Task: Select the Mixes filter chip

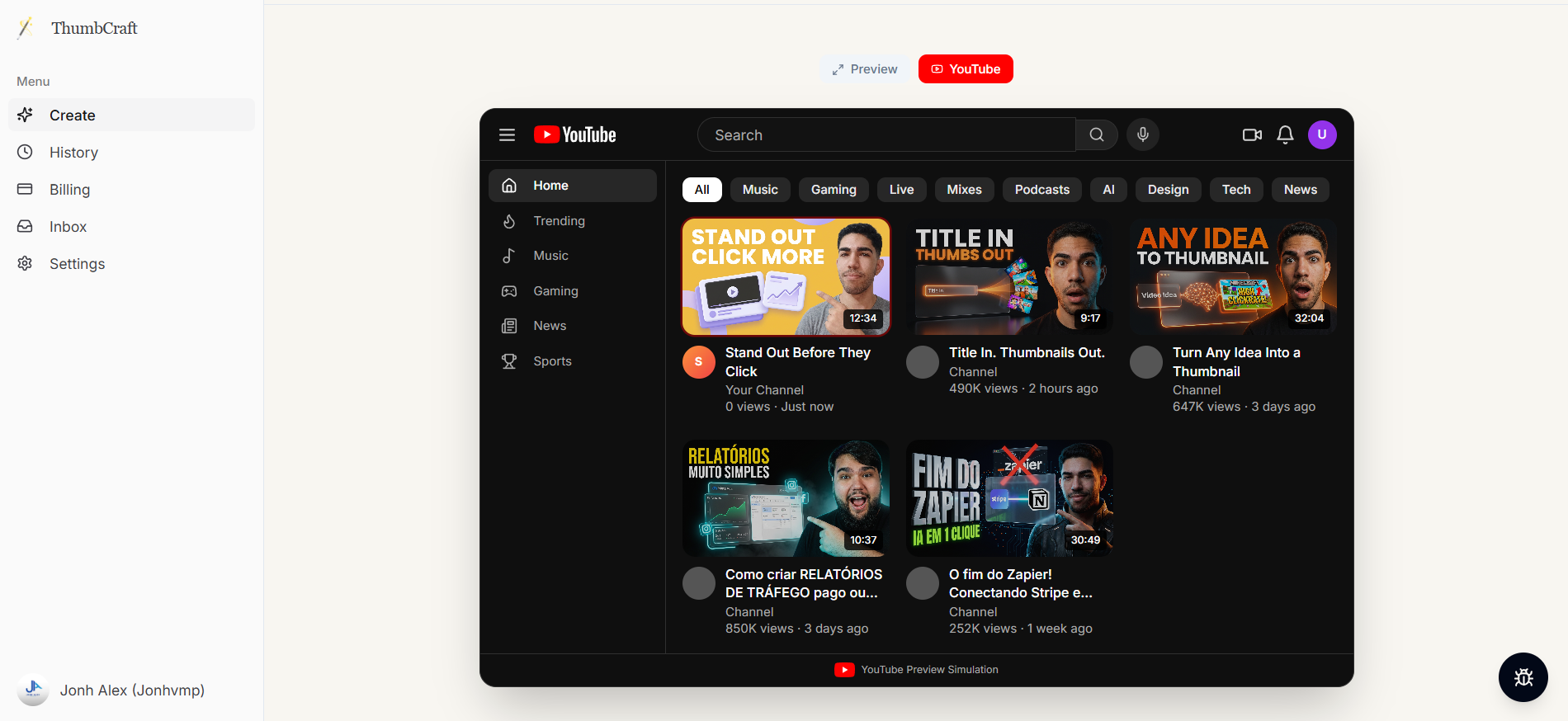Action: 965,190
